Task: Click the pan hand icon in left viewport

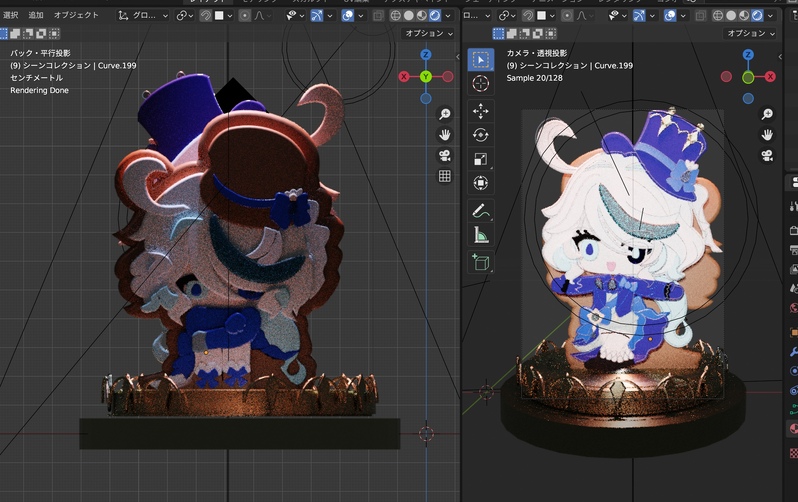Action: pyautogui.click(x=445, y=135)
